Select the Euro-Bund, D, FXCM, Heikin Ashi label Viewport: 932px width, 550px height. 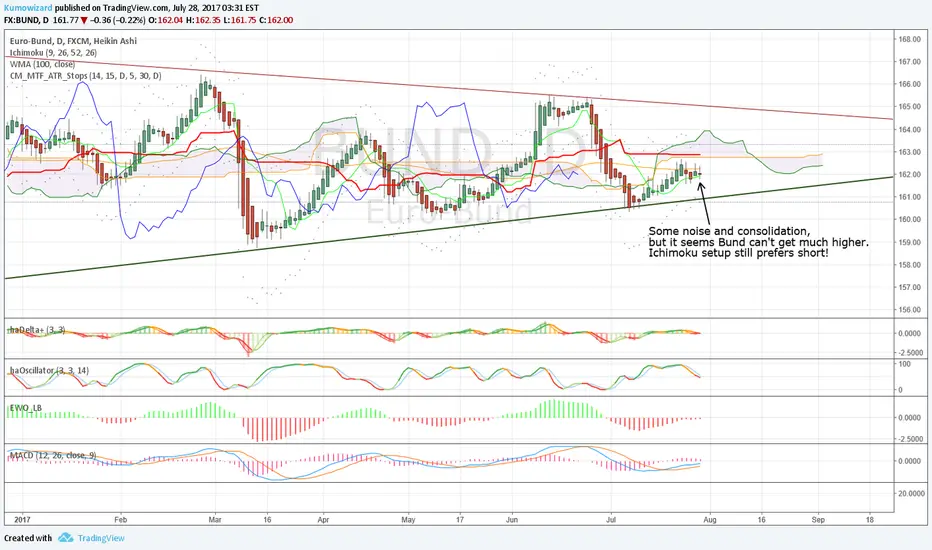pos(73,41)
